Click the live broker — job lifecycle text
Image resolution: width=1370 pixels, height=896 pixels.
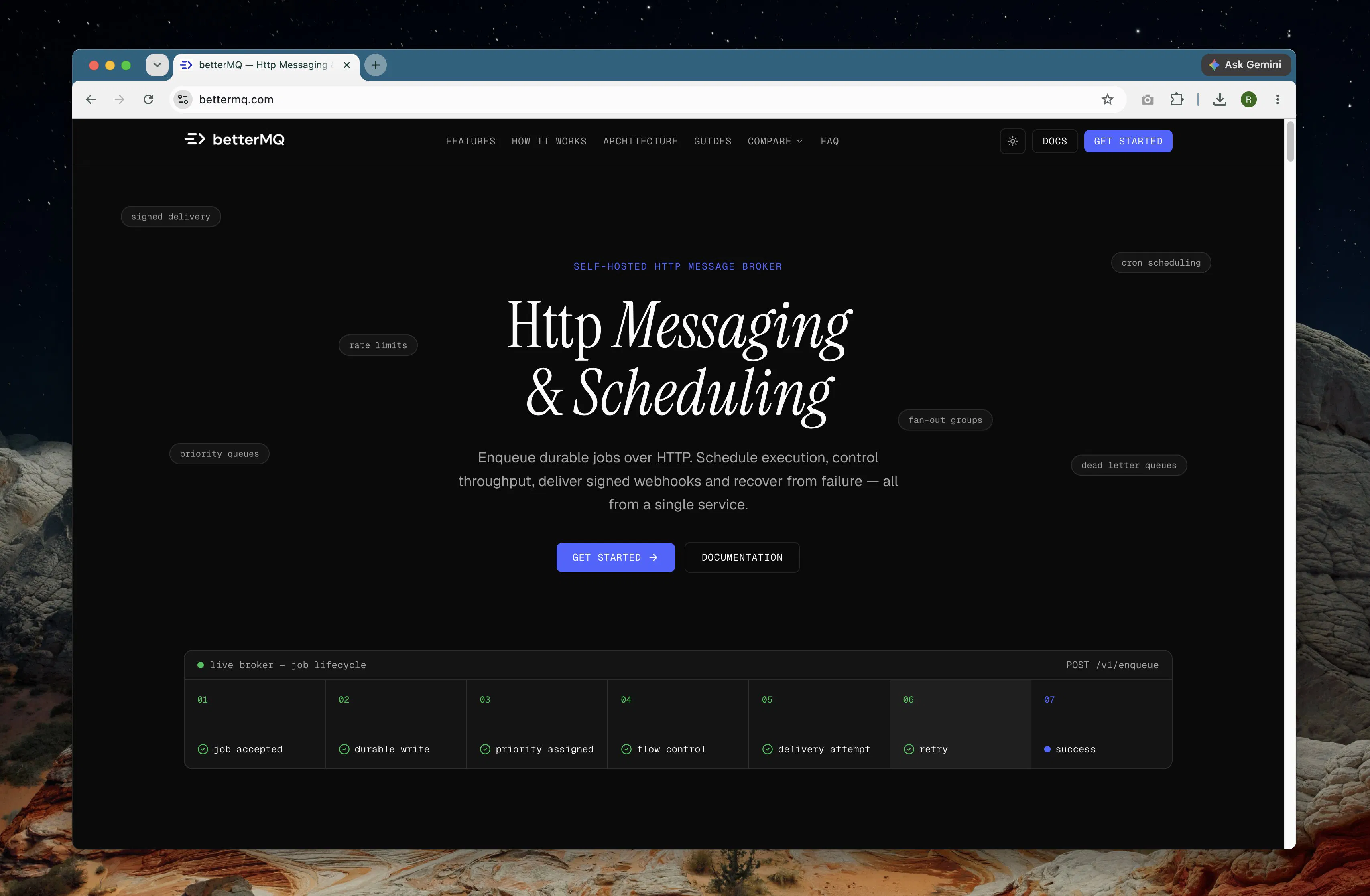[288, 665]
